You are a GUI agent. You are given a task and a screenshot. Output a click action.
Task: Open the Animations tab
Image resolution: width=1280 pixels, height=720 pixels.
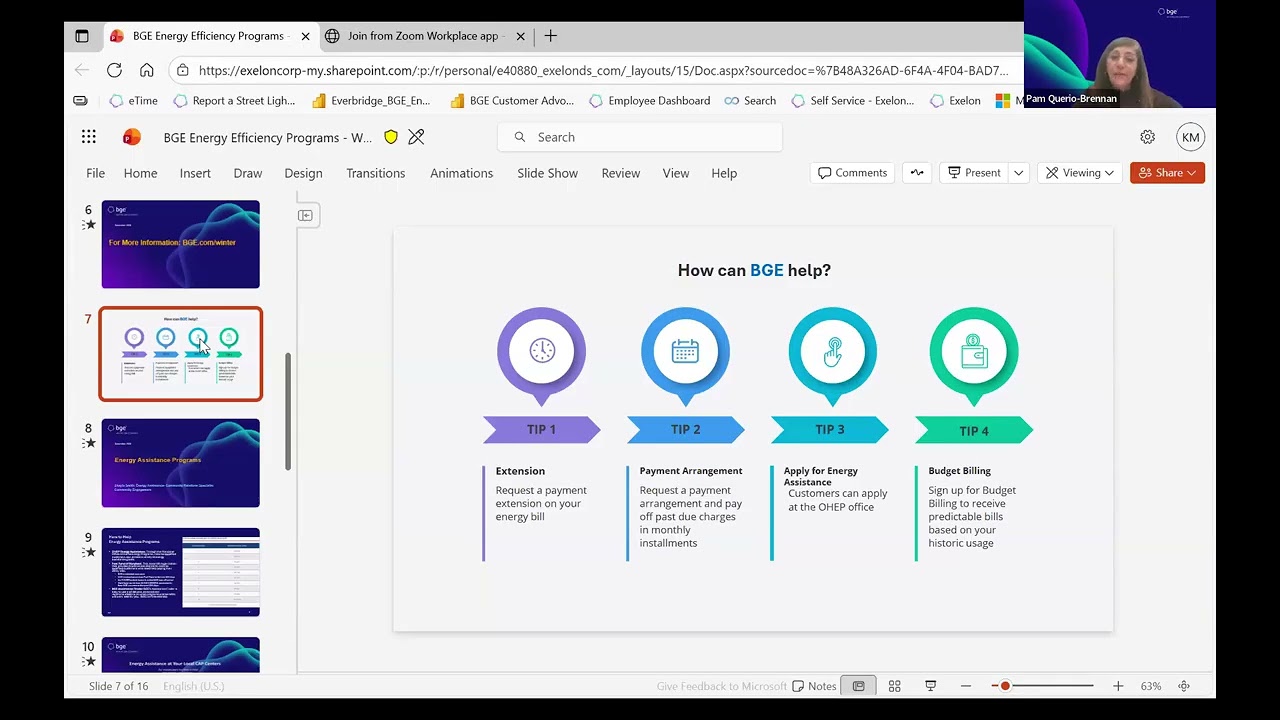point(461,173)
